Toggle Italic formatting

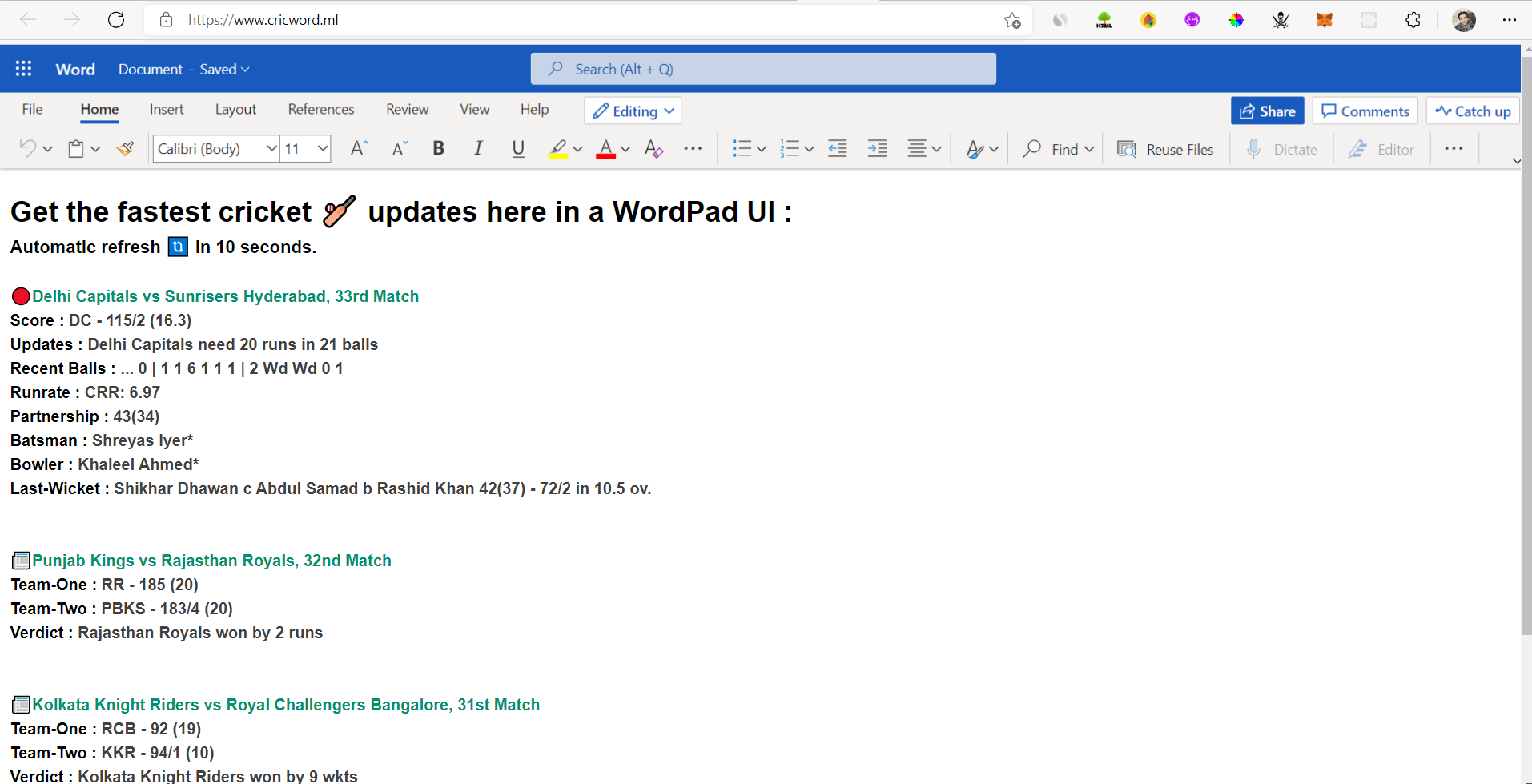click(478, 148)
